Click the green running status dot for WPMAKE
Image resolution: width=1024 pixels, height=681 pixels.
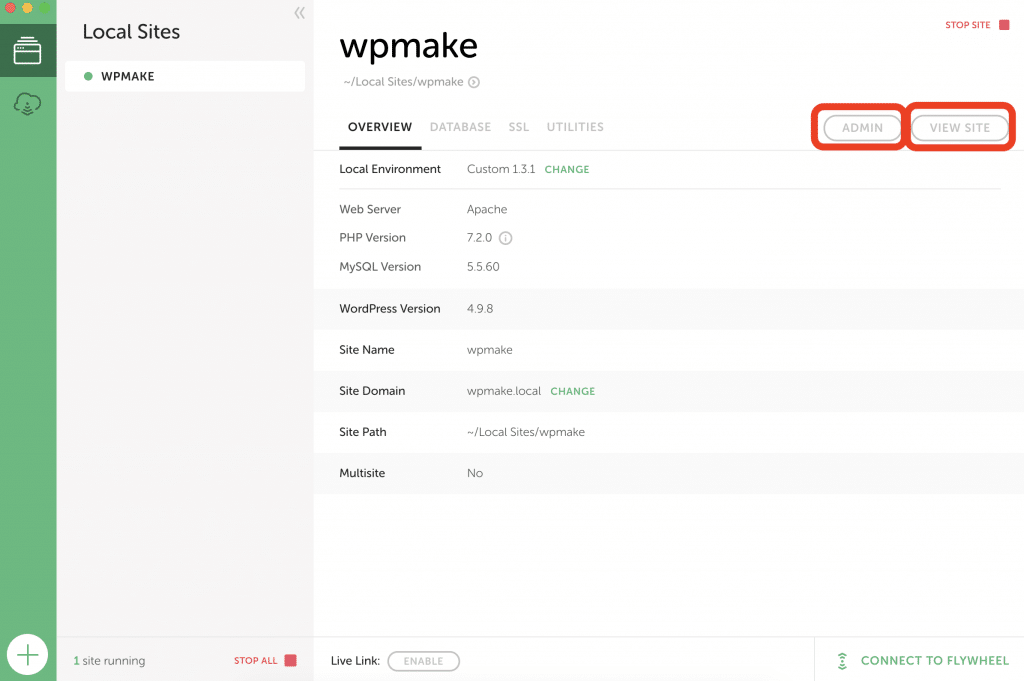88,76
